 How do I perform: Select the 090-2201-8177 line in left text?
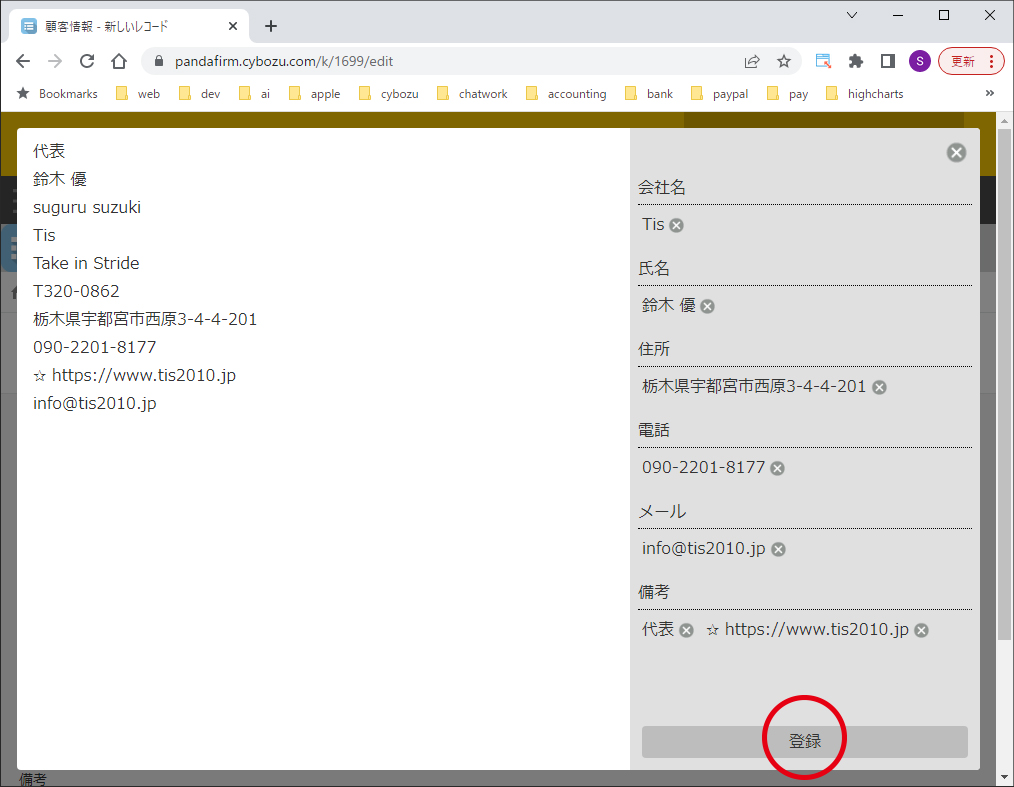pos(94,347)
